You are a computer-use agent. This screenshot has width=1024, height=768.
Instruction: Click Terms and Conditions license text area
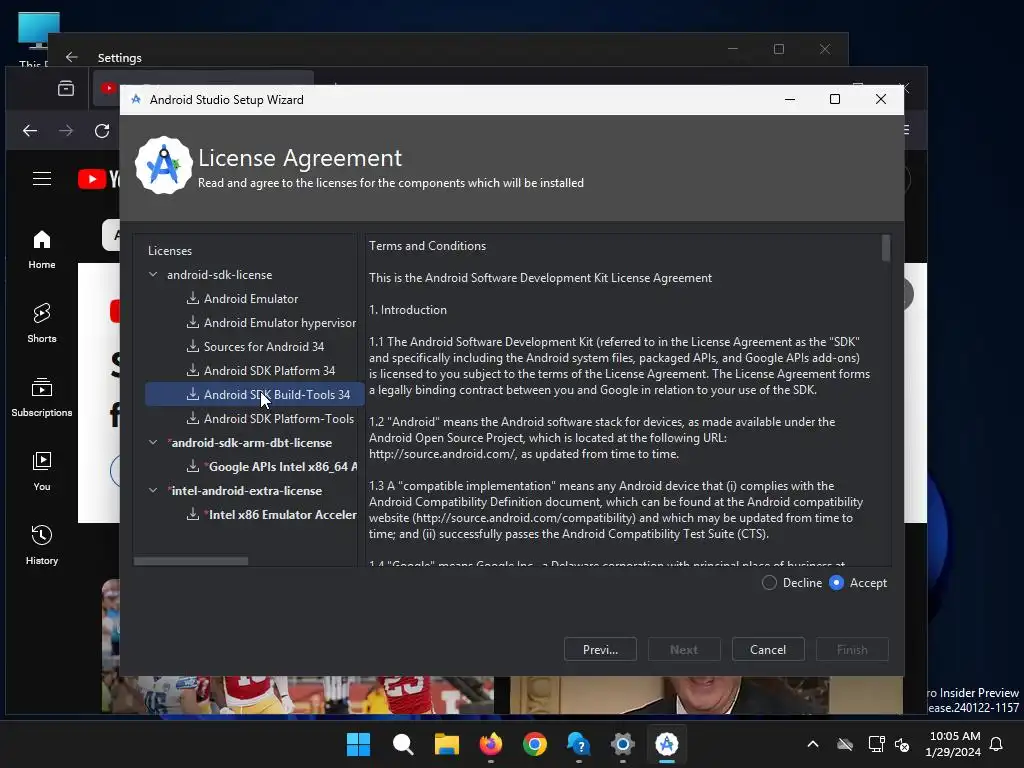(x=624, y=400)
